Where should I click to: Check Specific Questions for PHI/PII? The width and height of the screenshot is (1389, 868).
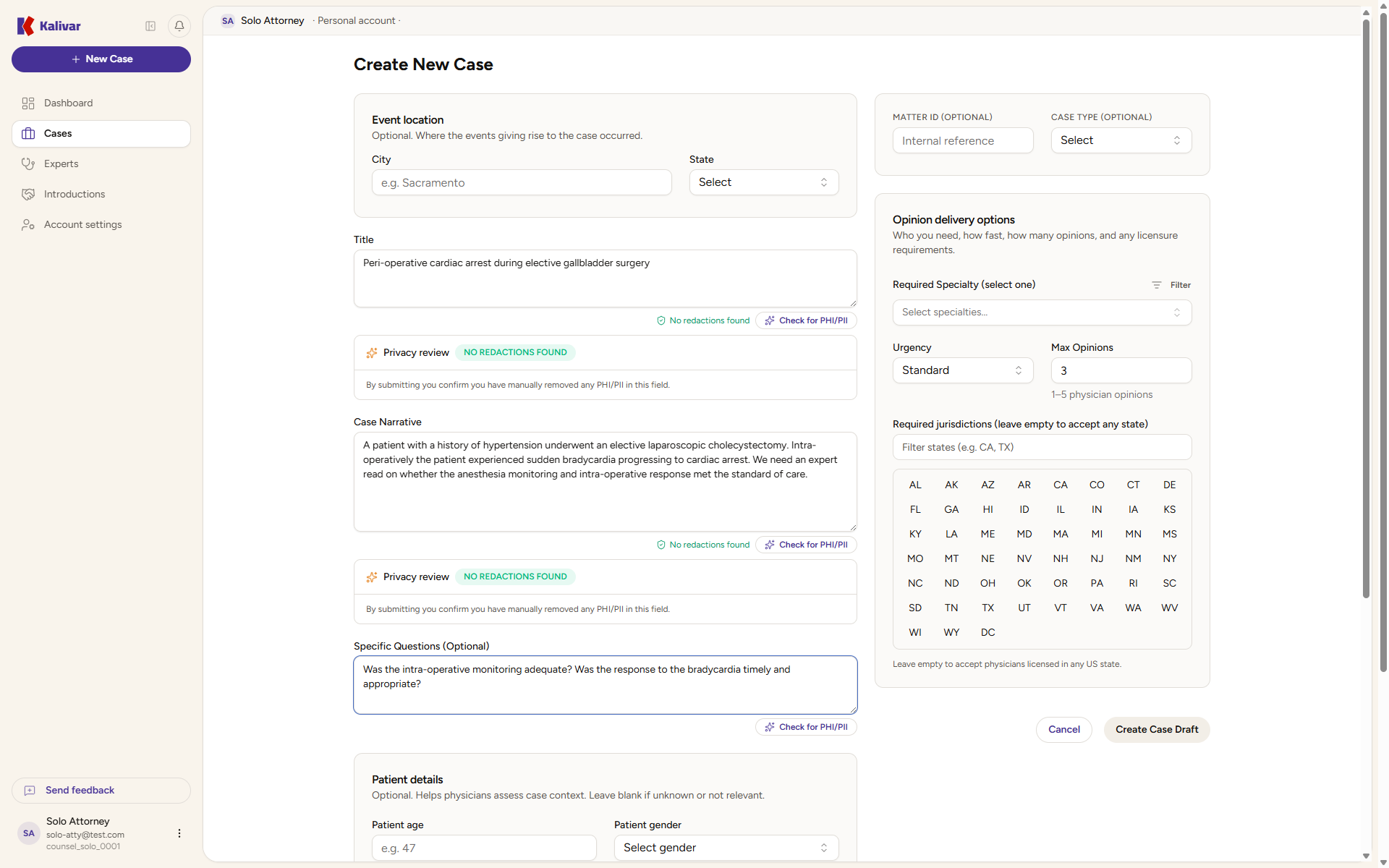(806, 727)
